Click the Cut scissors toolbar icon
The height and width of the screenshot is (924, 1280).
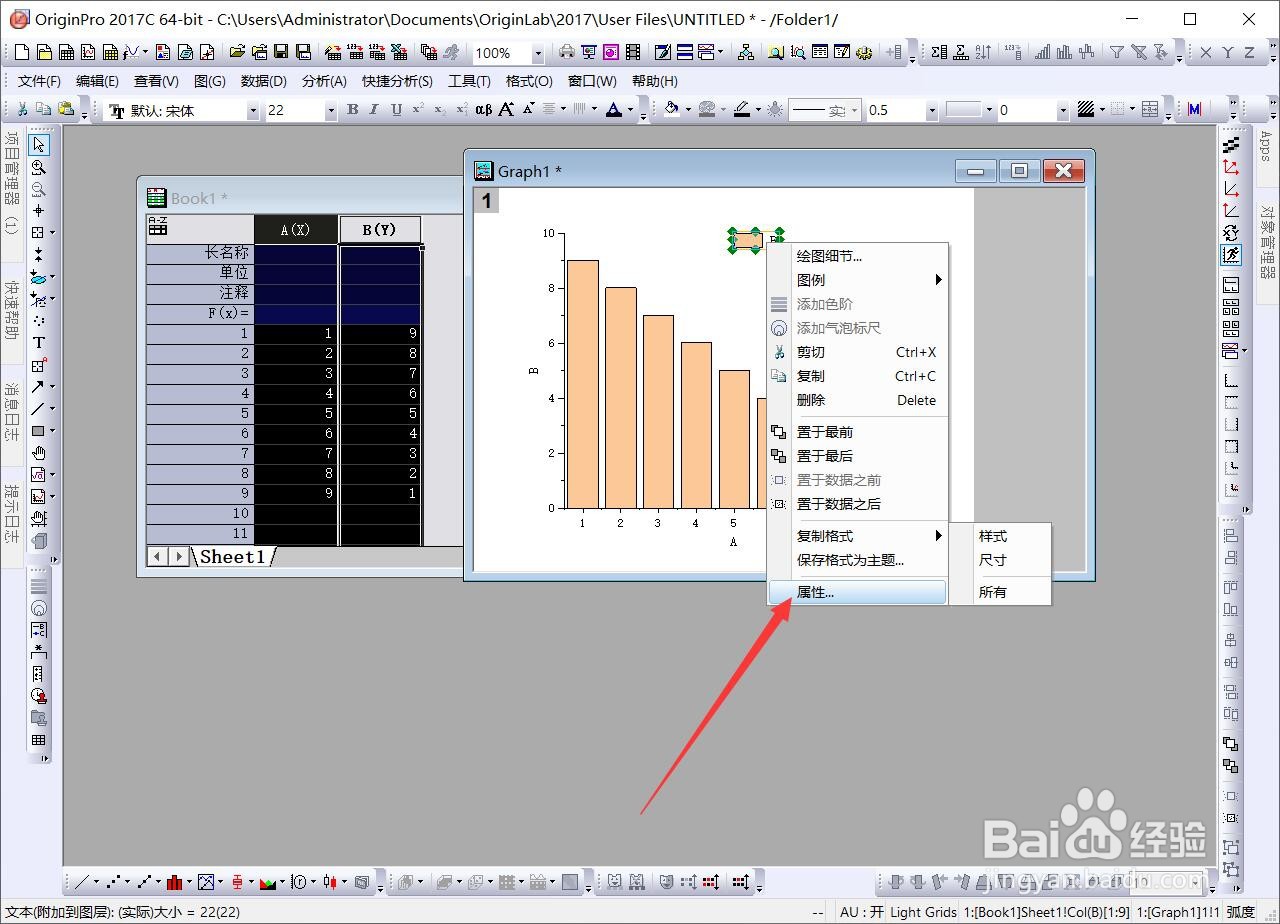coord(22,110)
